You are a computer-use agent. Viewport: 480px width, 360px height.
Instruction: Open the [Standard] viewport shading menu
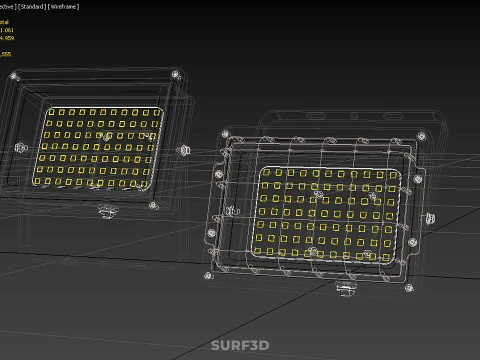point(32,7)
